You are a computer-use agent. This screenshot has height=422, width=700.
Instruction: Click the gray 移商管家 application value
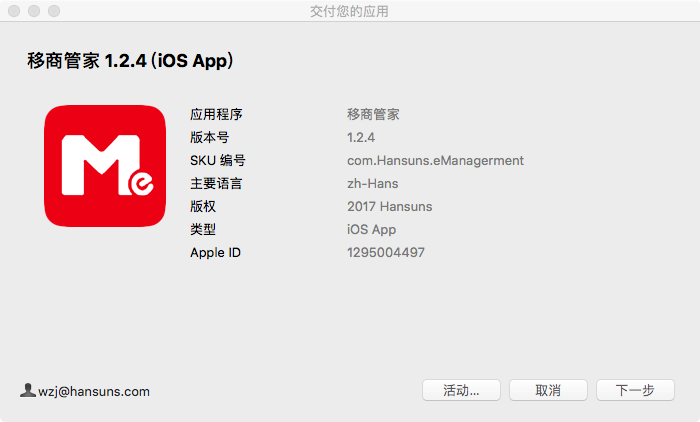(x=373, y=114)
